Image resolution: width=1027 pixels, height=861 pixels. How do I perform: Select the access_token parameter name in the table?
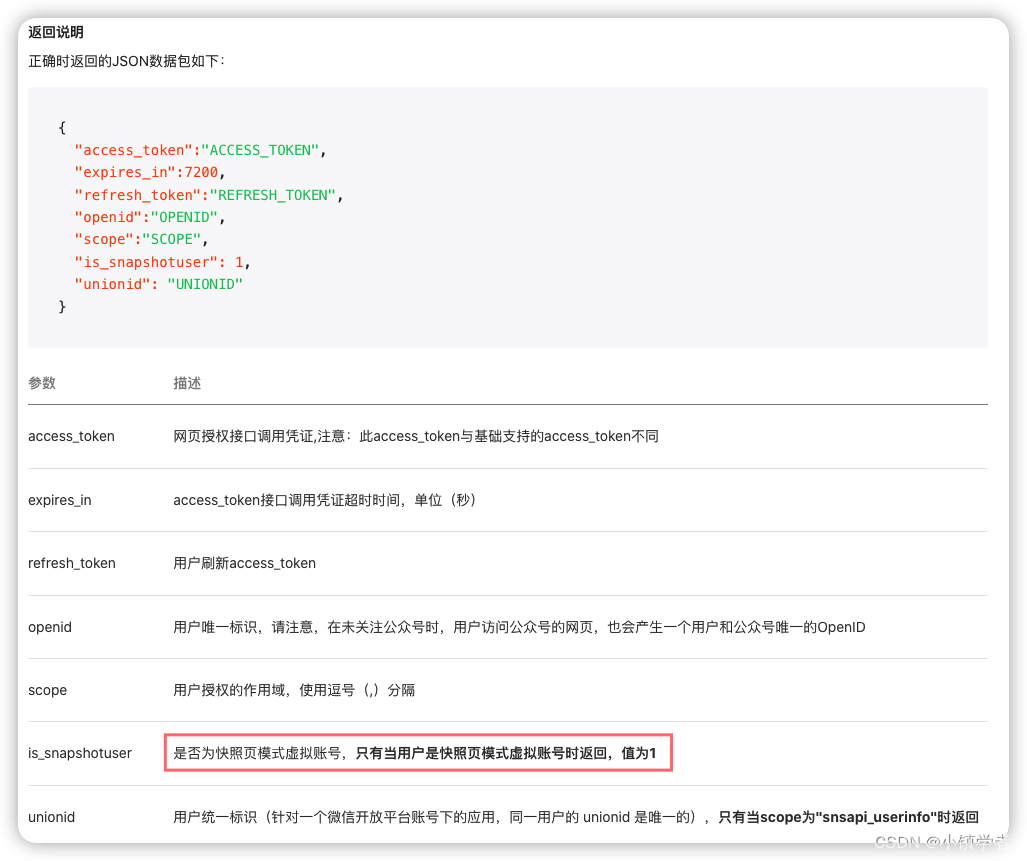pos(71,436)
